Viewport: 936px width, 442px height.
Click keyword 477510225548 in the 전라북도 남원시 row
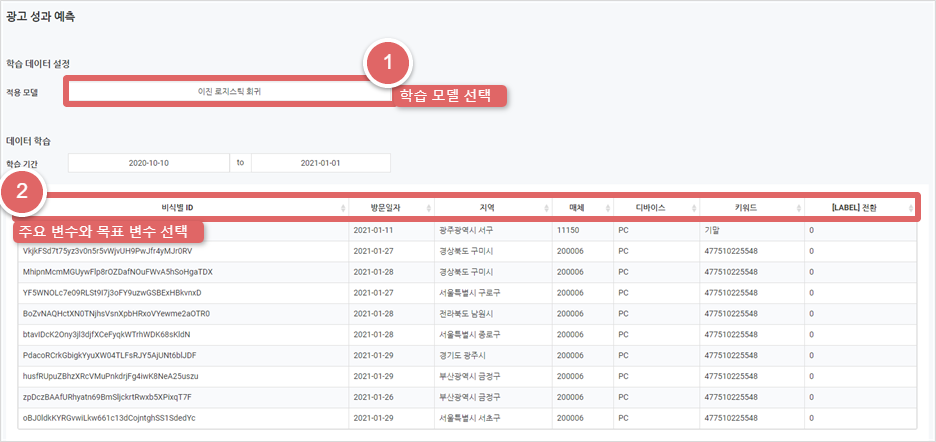(731, 314)
